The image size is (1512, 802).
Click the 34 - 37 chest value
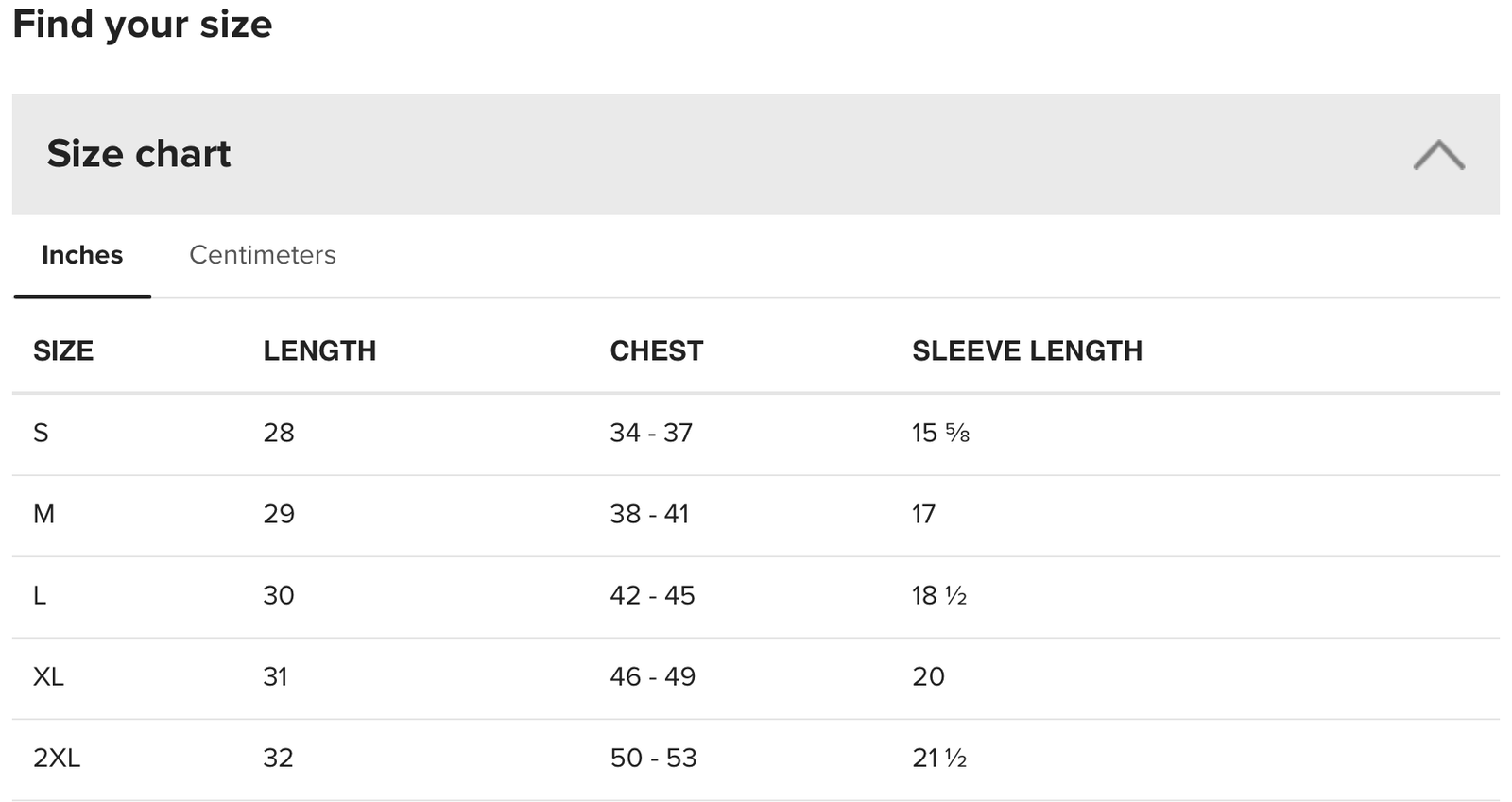tap(651, 433)
